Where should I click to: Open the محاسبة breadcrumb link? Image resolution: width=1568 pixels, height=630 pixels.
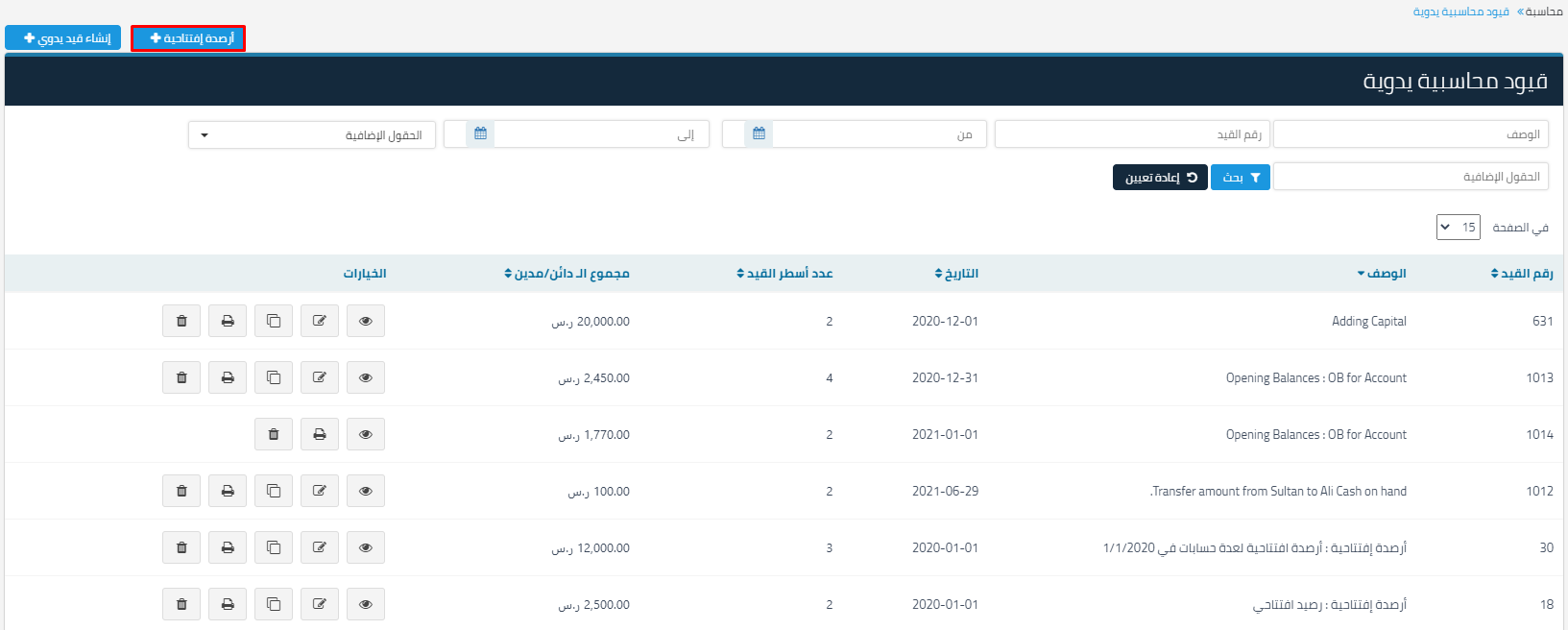[x=1544, y=12]
